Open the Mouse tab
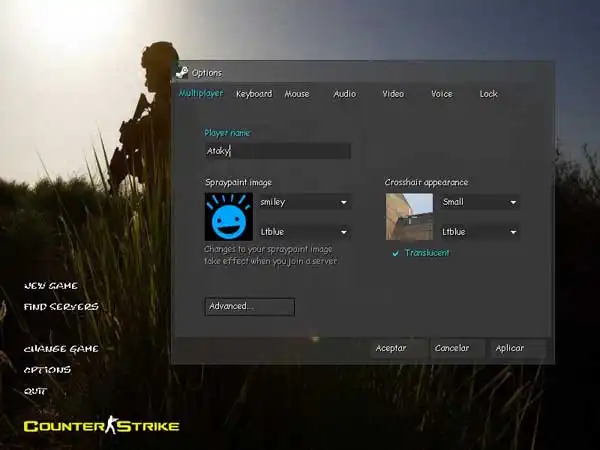Screen dimensions: 600x450 pos(296,94)
